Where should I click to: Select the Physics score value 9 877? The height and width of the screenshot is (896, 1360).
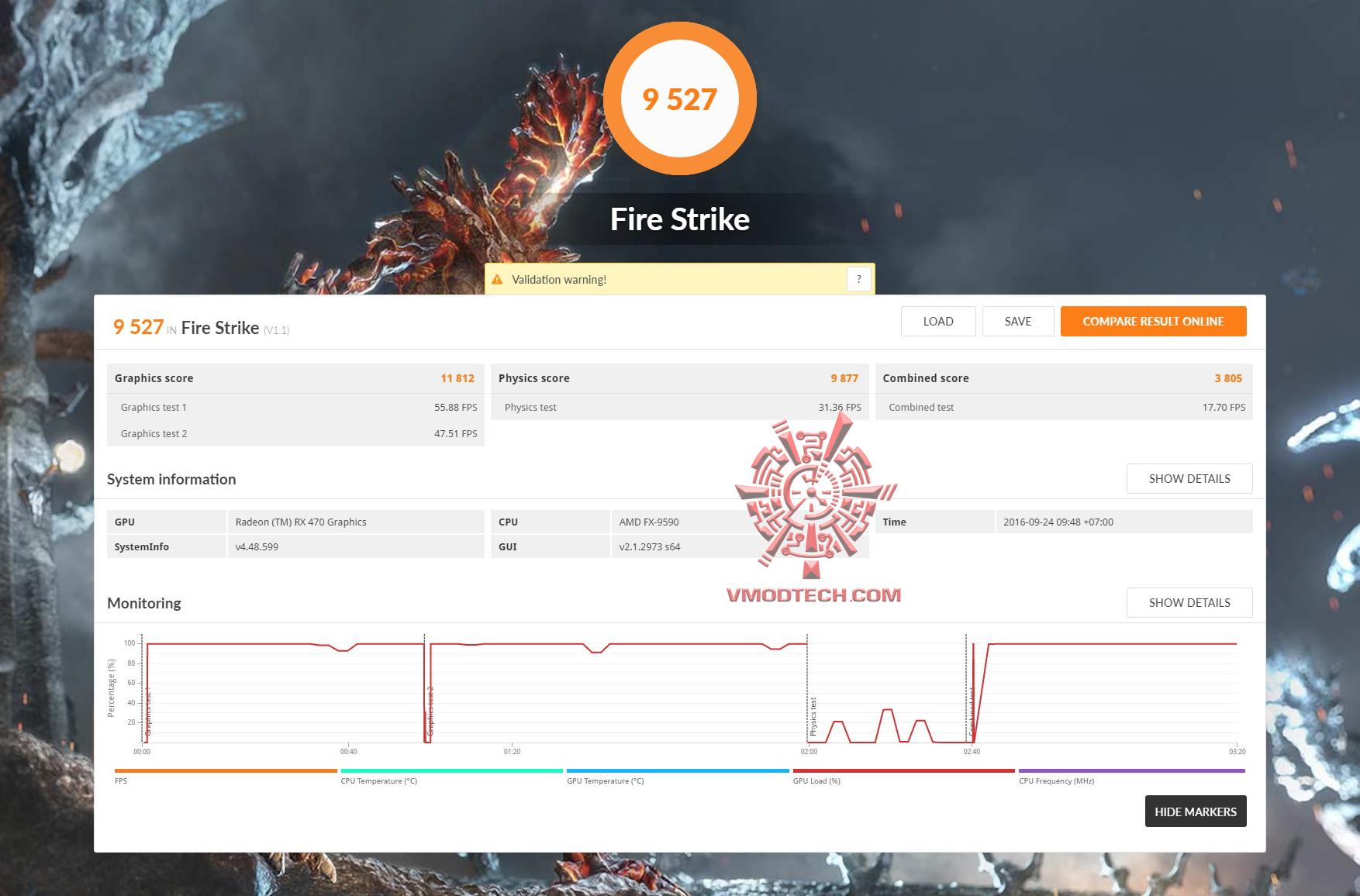(x=844, y=378)
